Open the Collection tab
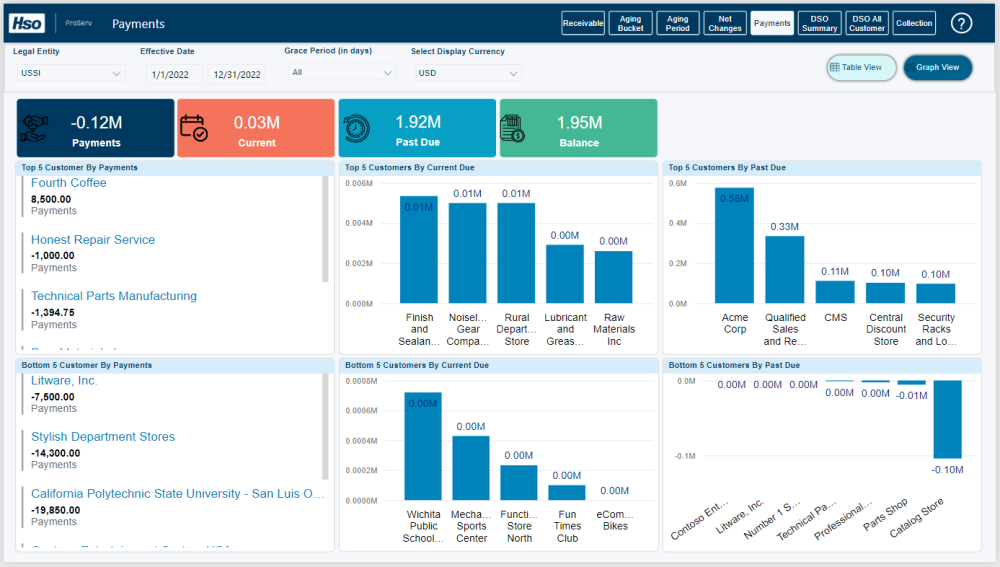 click(914, 23)
